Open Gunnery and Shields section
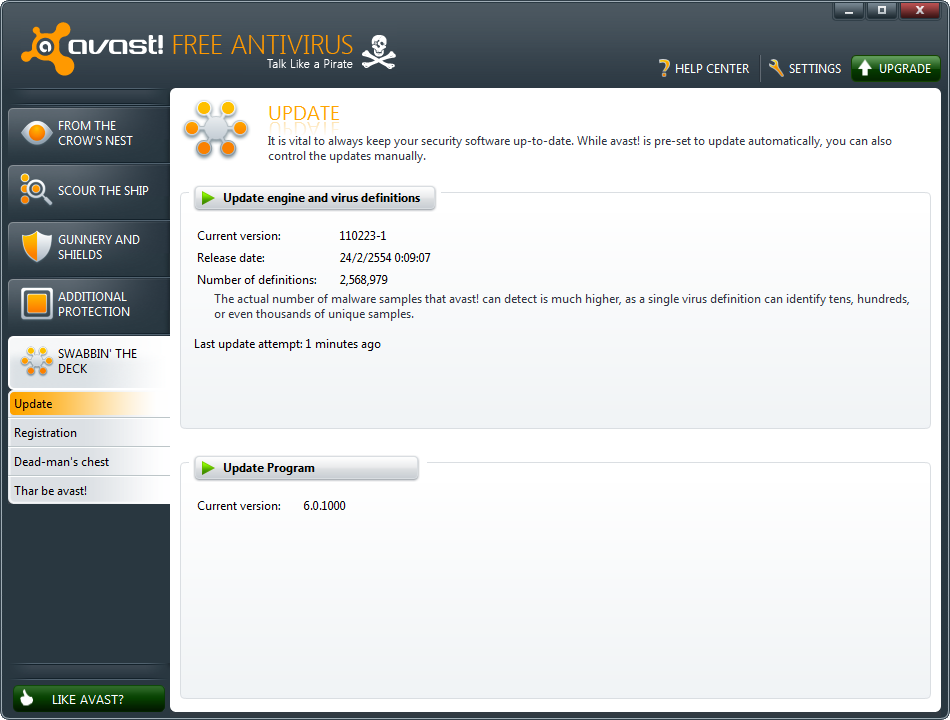This screenshot has height=720, width=950. 89,247
